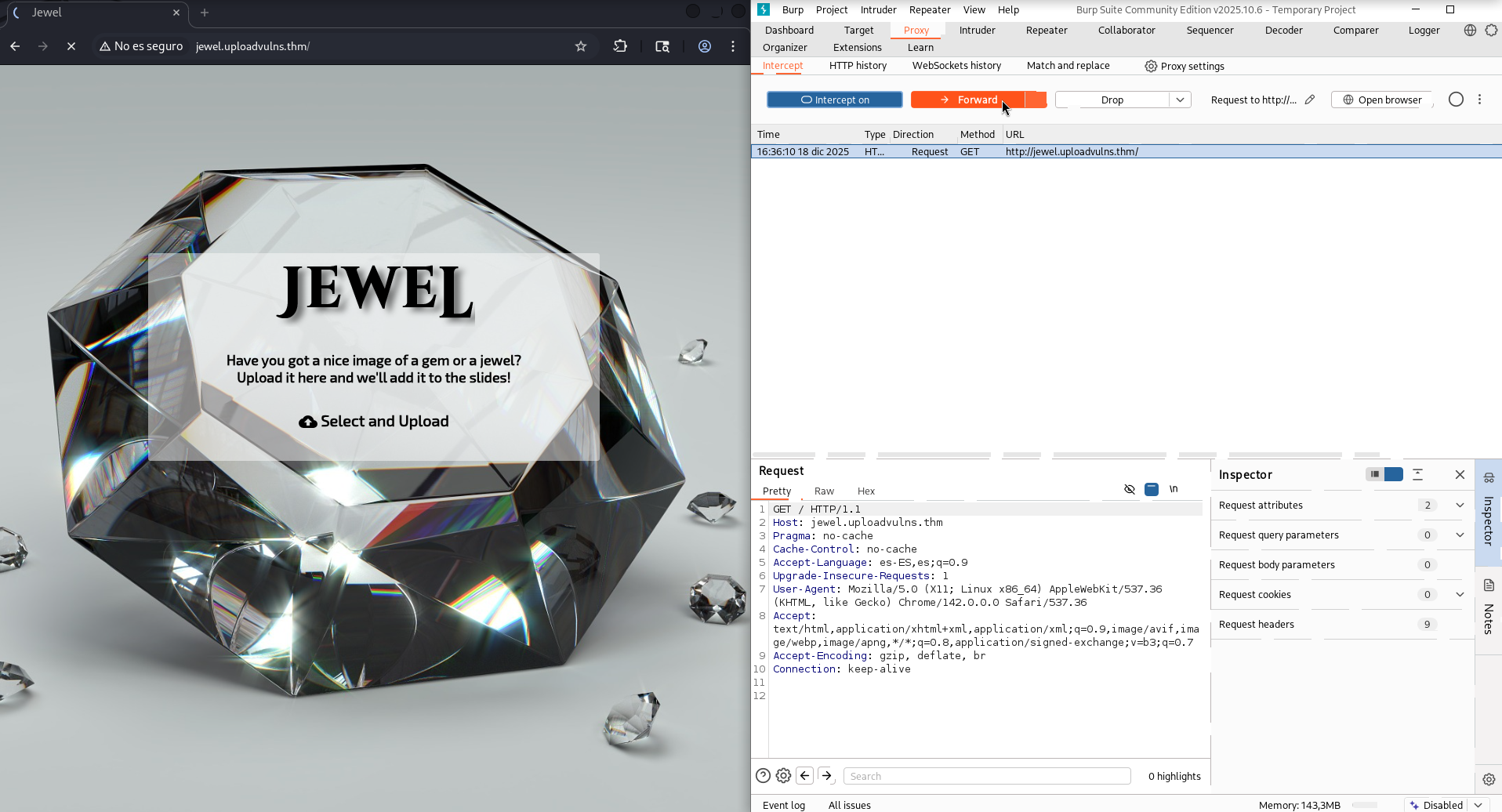Screen dimensions: 1502x812
Task: Open Intercept three-dot options menu
Action: (x=1480, y=100)
